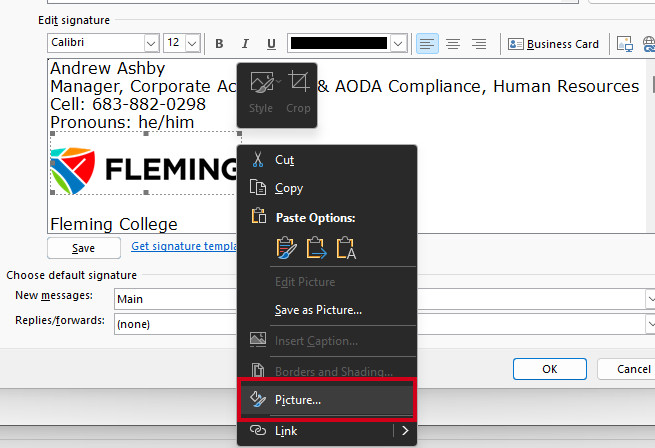Image resolution: width=655 pixels, height=448 pixels.
Task: Select the Fleming logo image
Action: 144,163
